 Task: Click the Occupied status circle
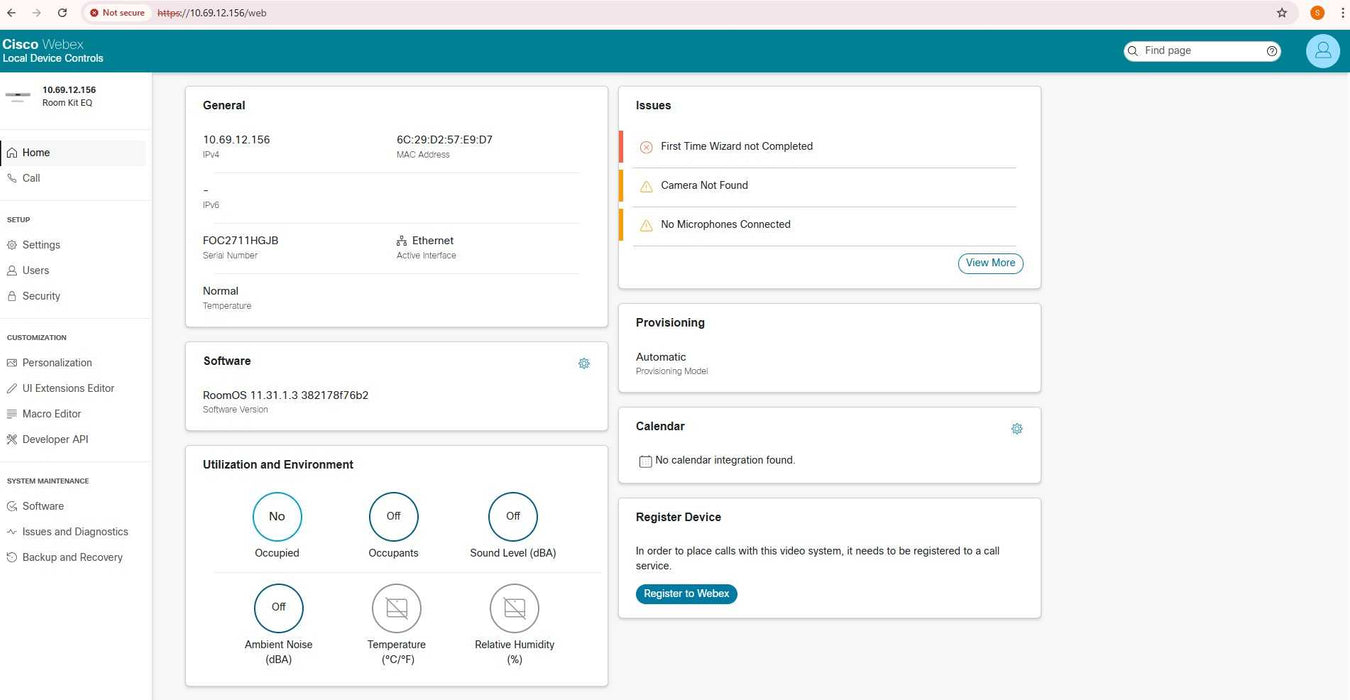tap(277, 517)
